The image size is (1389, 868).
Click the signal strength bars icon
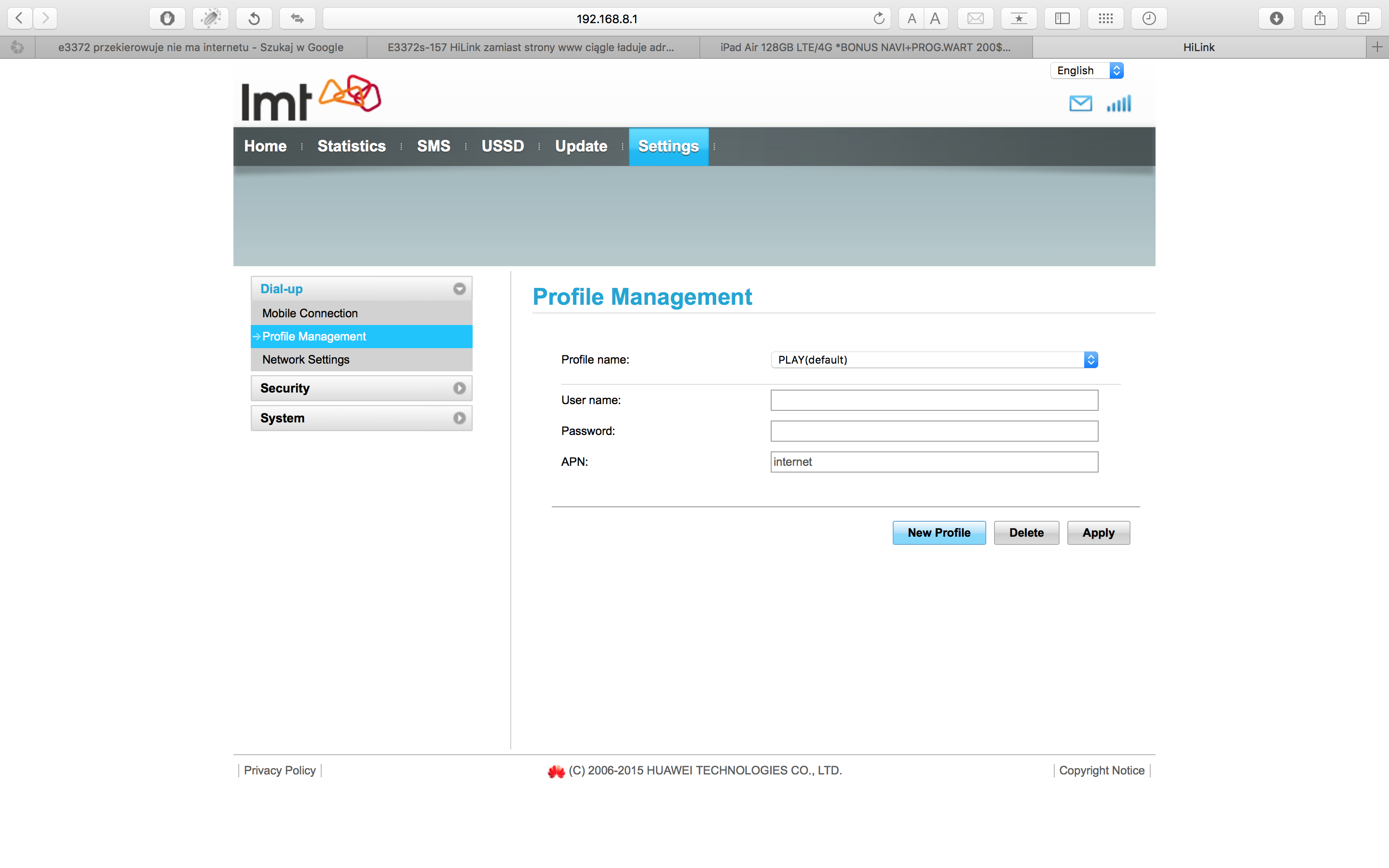tap(1118, 104)
